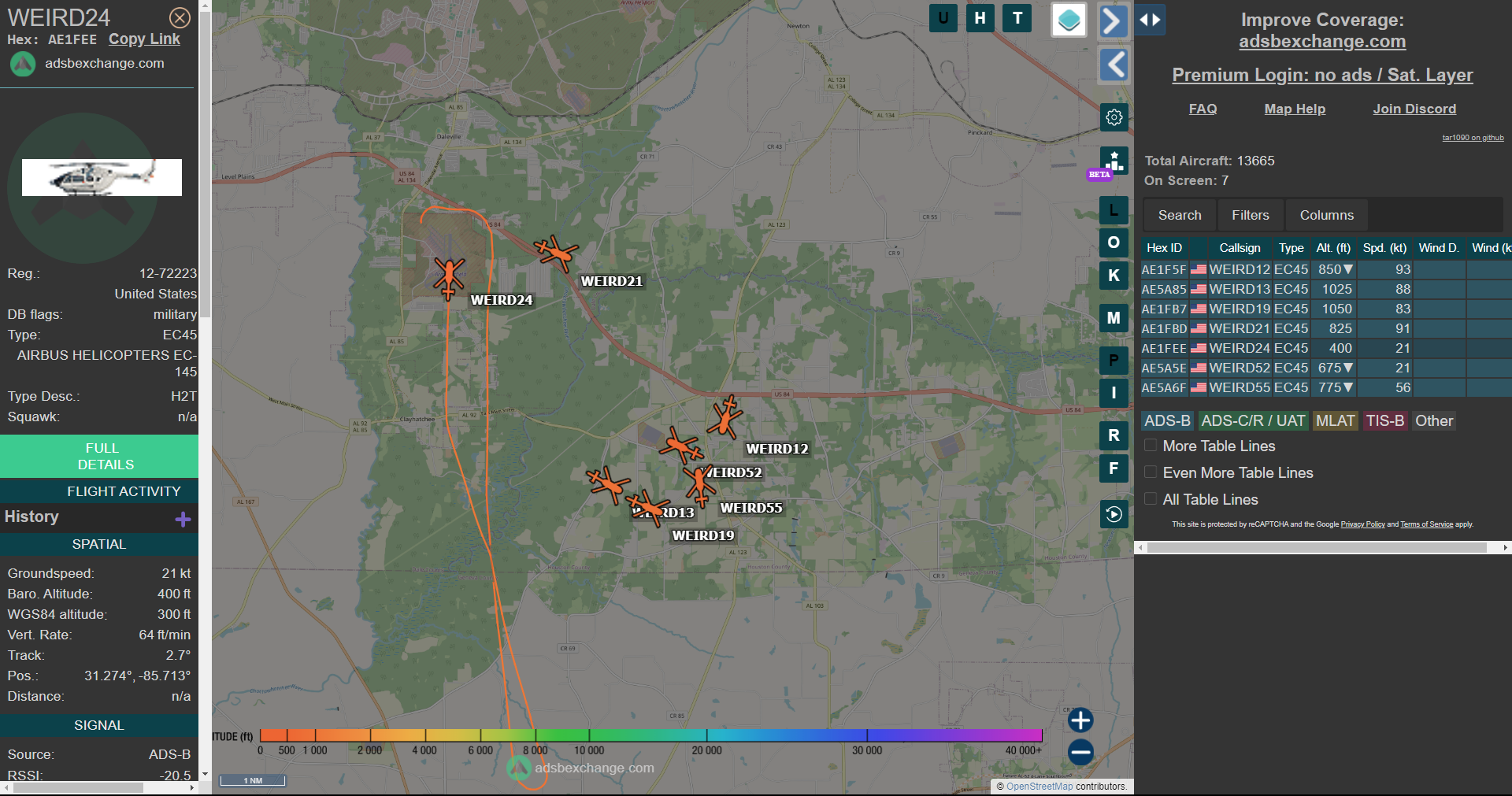This screenshot has height=796, width=1512.
Task: Toggle the L labels button
Action: point(1114,210)
